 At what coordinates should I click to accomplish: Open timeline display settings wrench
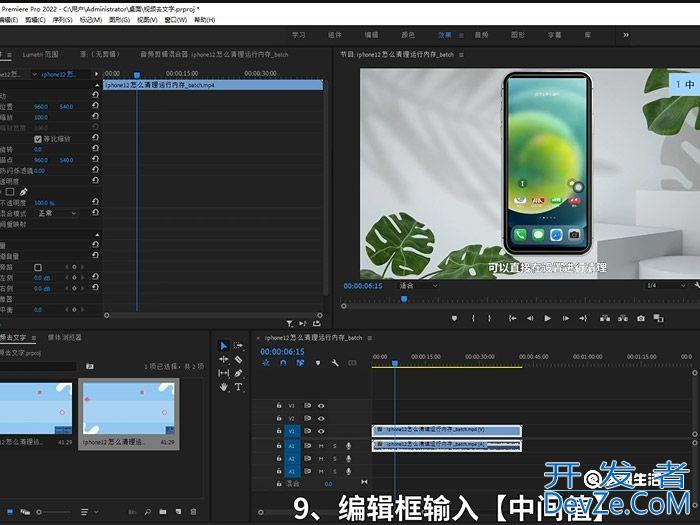coord(335,363)
